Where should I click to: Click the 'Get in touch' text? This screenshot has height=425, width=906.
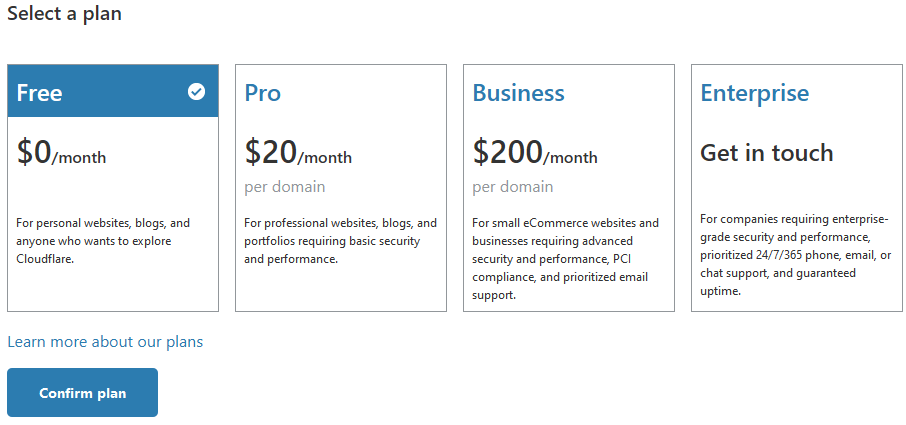coord(766,153)
